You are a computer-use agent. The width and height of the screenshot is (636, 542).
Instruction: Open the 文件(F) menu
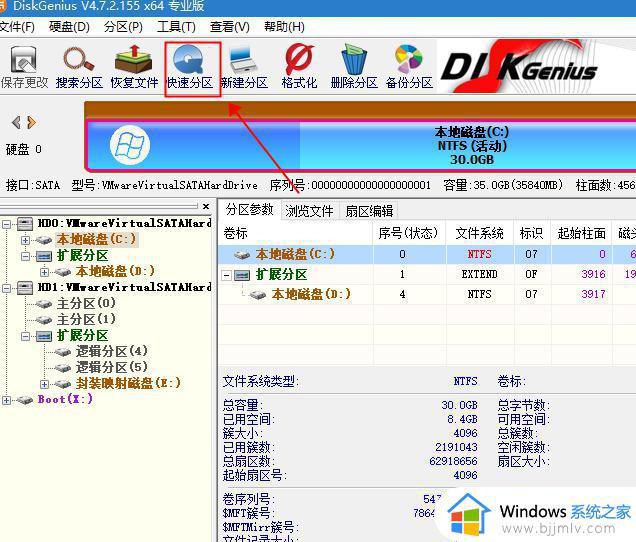[x=17, y=27]
